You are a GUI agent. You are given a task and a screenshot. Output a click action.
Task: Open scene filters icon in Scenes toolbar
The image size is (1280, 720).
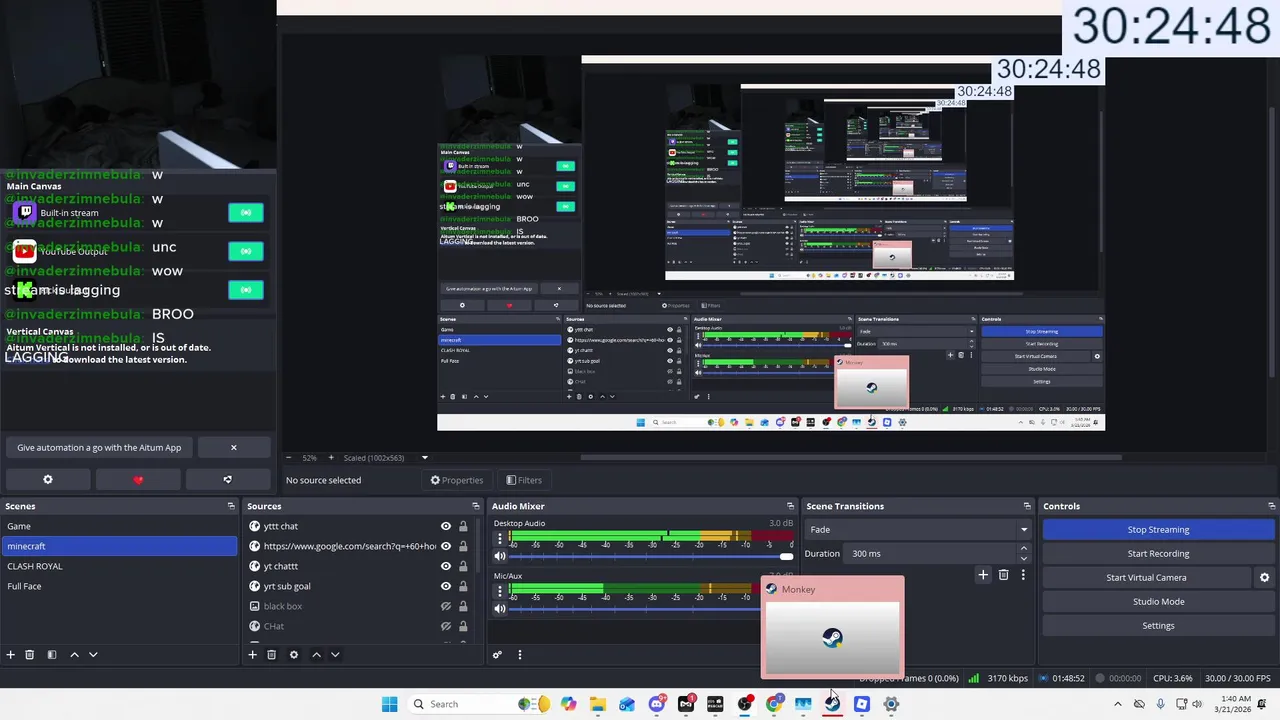(52, 654)
